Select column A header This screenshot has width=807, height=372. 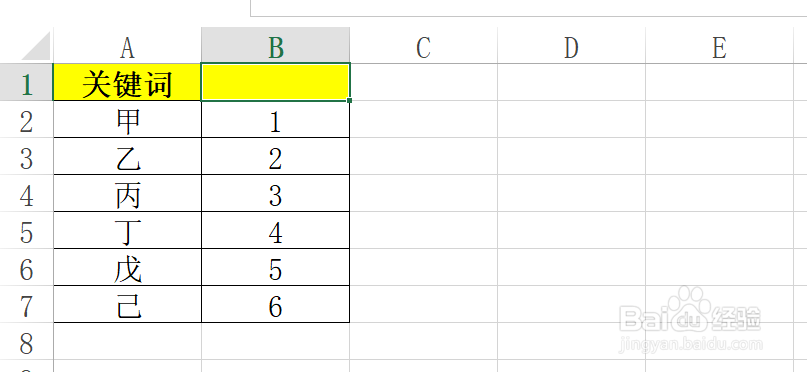(x=127, y=46)
